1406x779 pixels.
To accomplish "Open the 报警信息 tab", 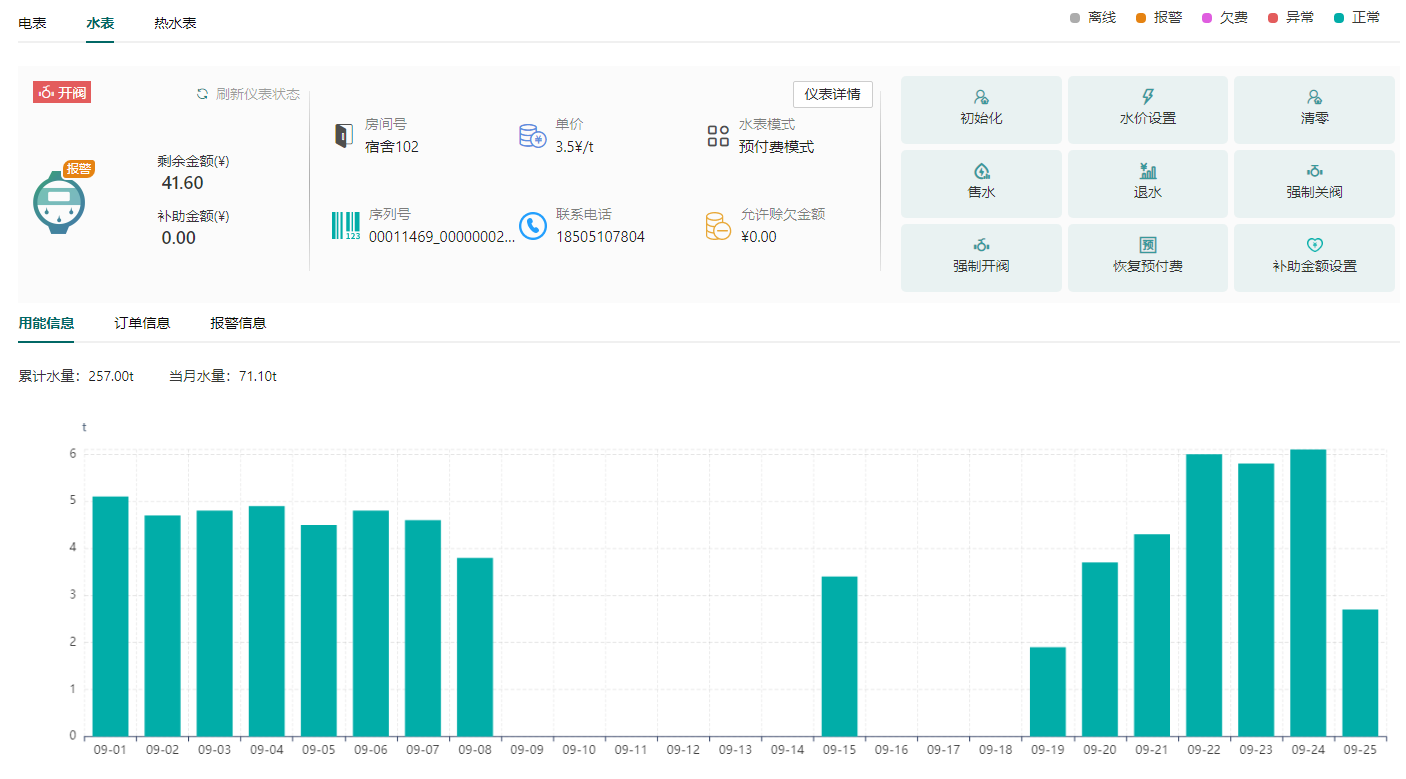I will [x=238, y=323].
